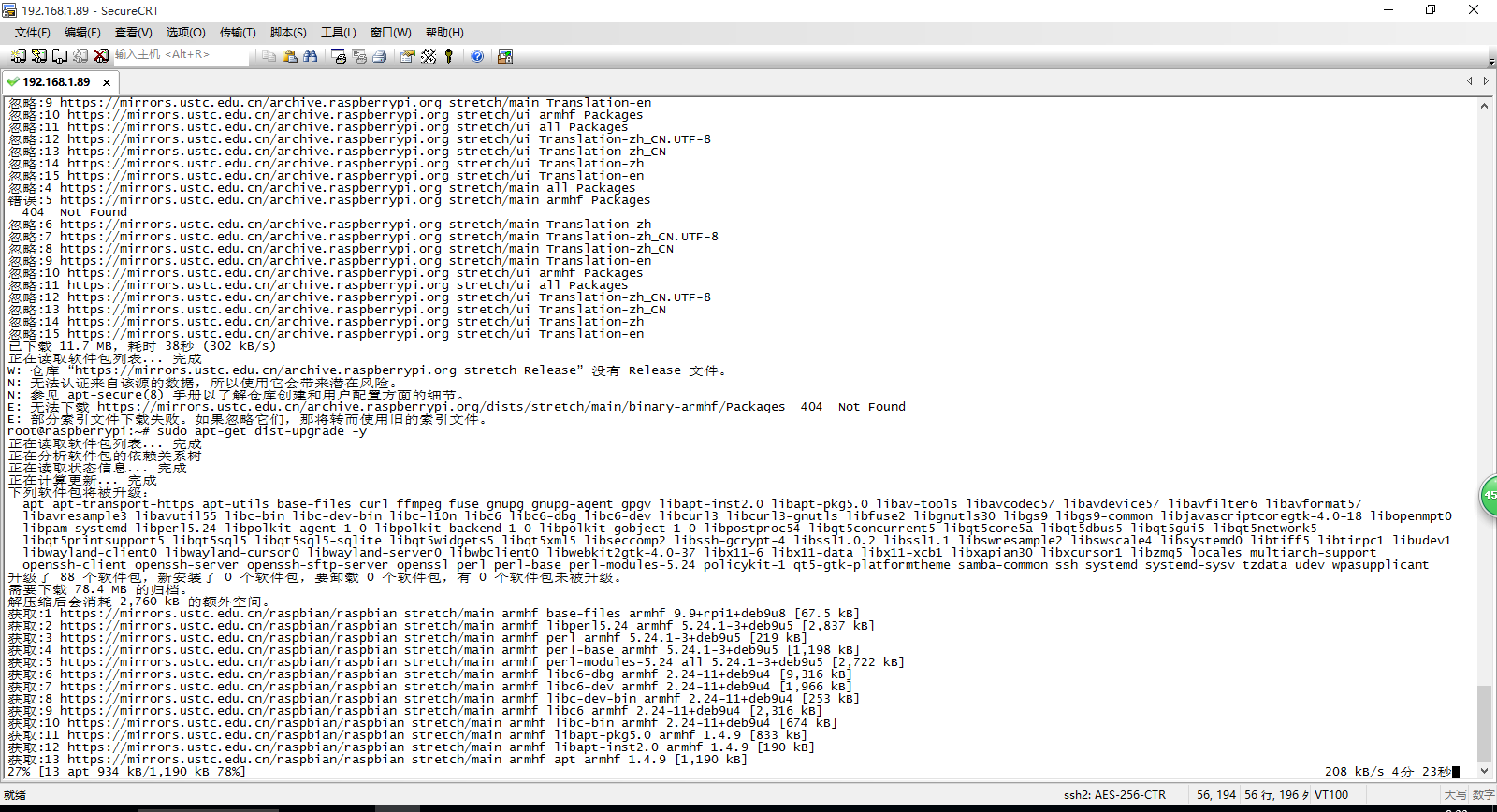Click the 208 kB/s download speed text

1354,772
